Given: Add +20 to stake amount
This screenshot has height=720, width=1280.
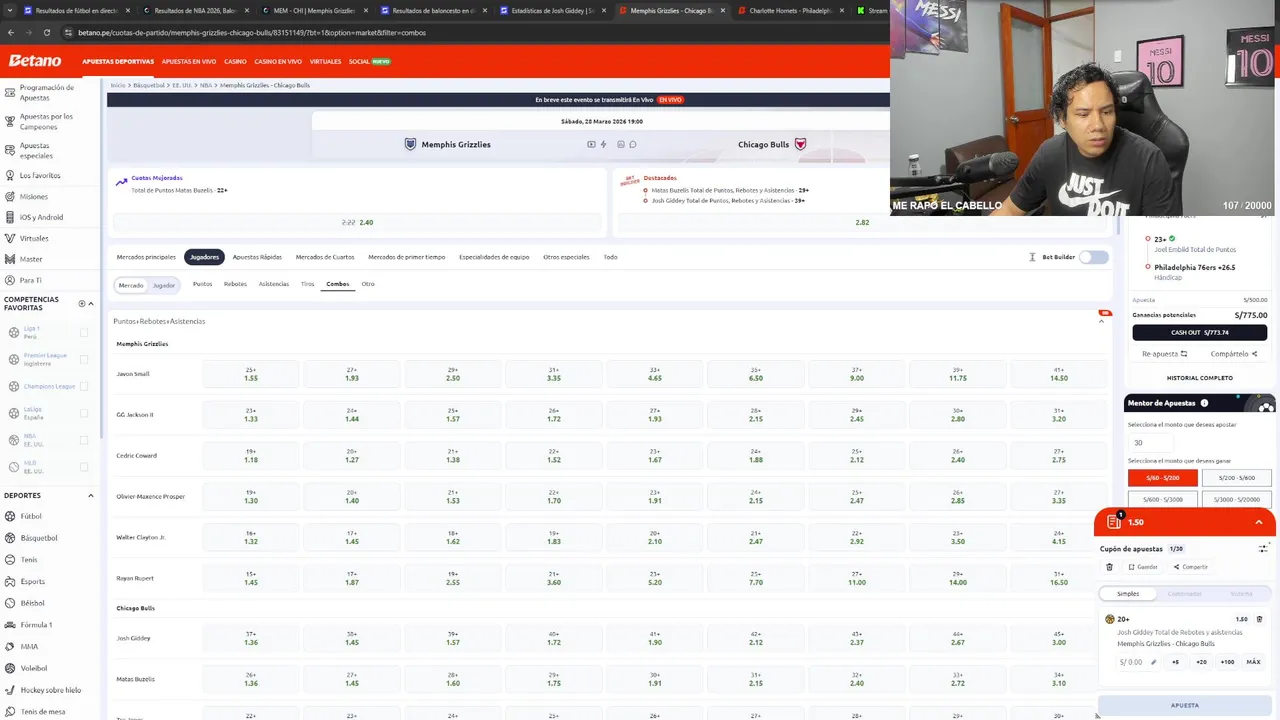Looking at the screenshot, I should tap(1201, 662).
